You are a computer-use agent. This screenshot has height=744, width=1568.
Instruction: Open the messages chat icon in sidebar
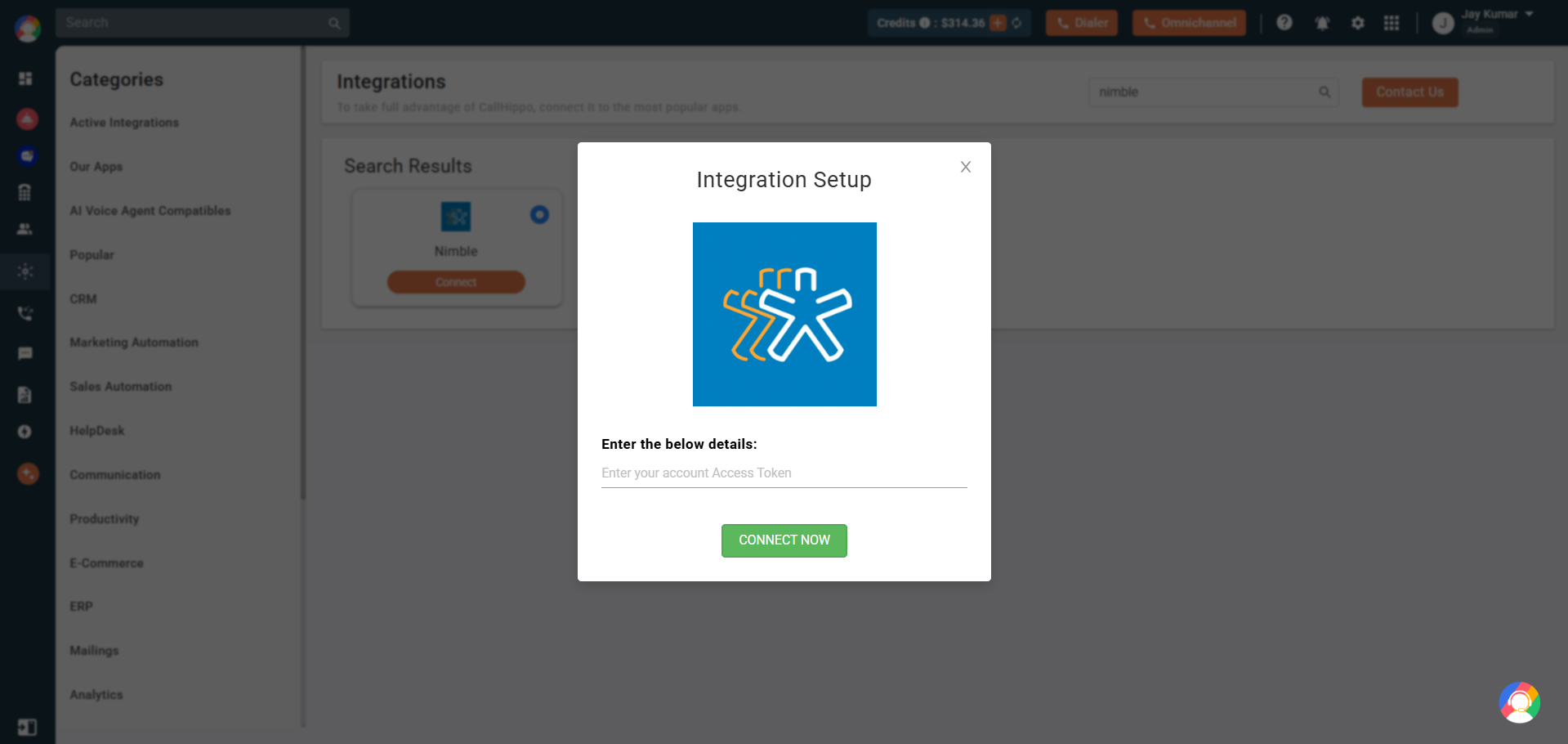click(x=25, y=353)
